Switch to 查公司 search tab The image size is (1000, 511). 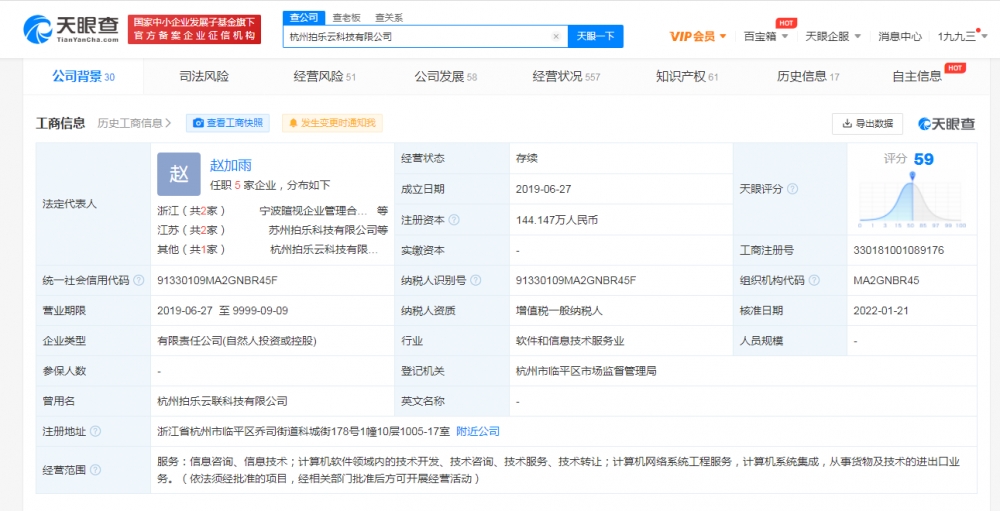coord(304,18)
